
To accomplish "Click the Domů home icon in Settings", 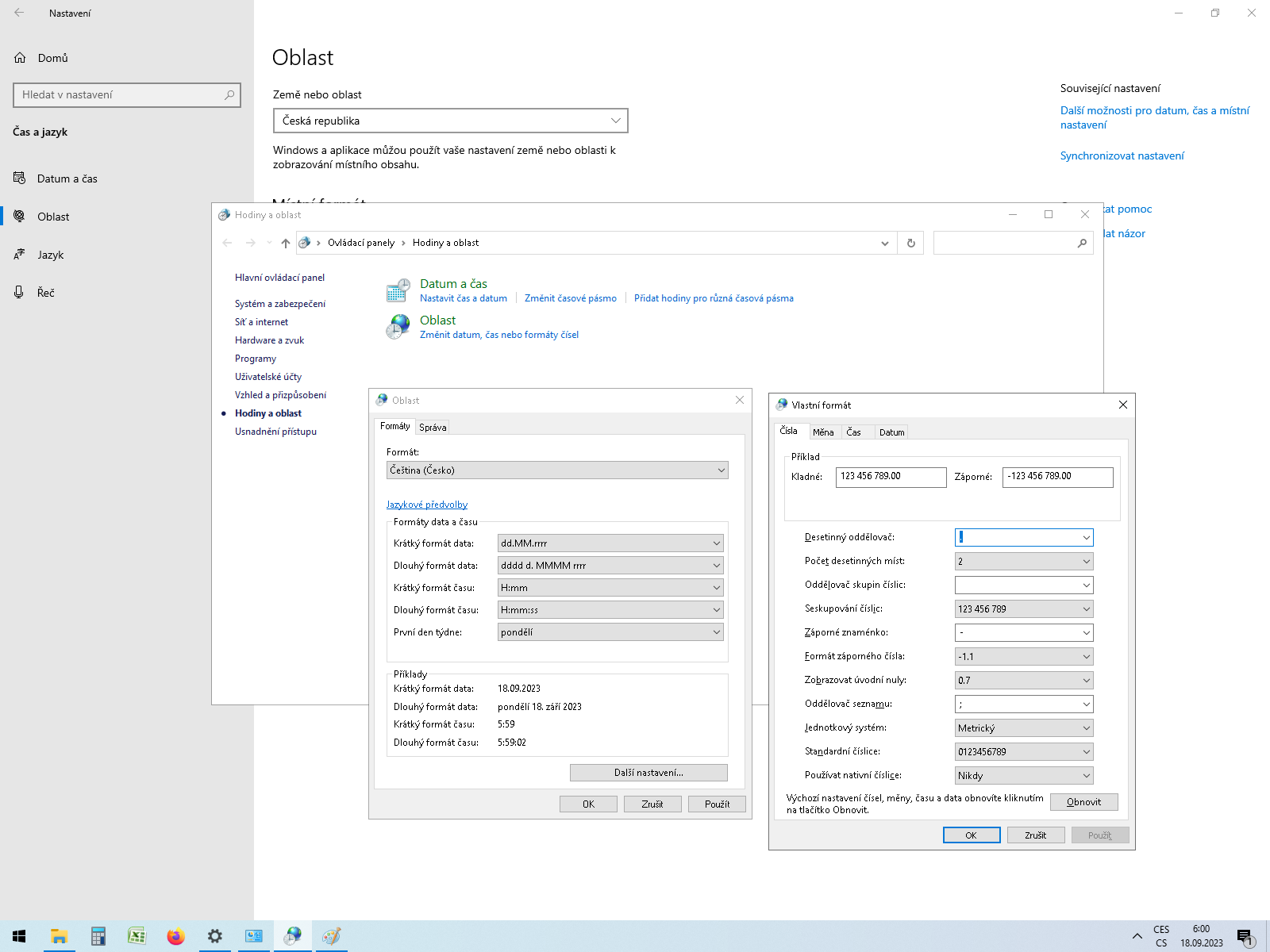I will (x=21, y=58).
